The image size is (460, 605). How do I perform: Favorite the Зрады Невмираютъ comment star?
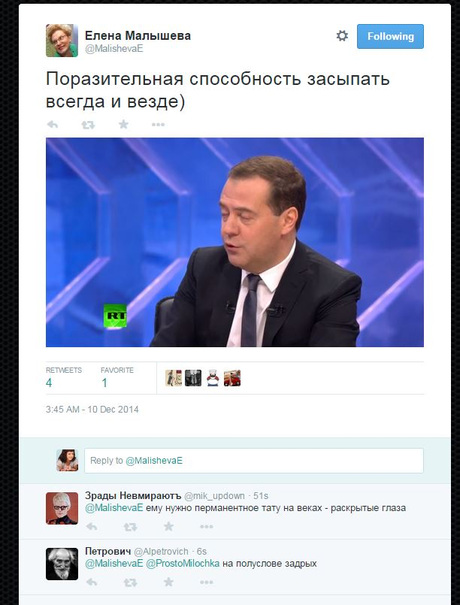pyautogui.click(x=168, y=526)
